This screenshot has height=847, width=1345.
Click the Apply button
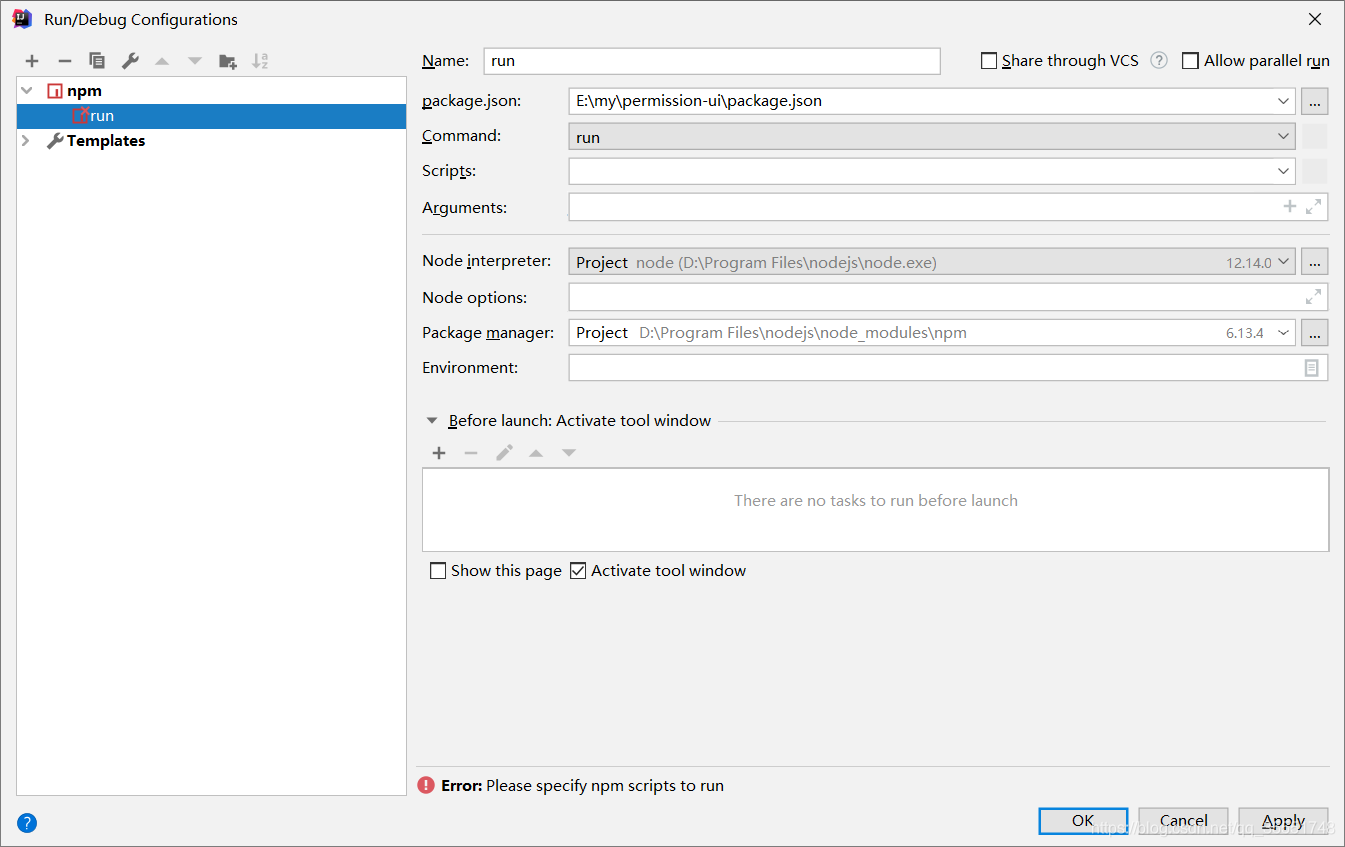(x=1283, y=821)
